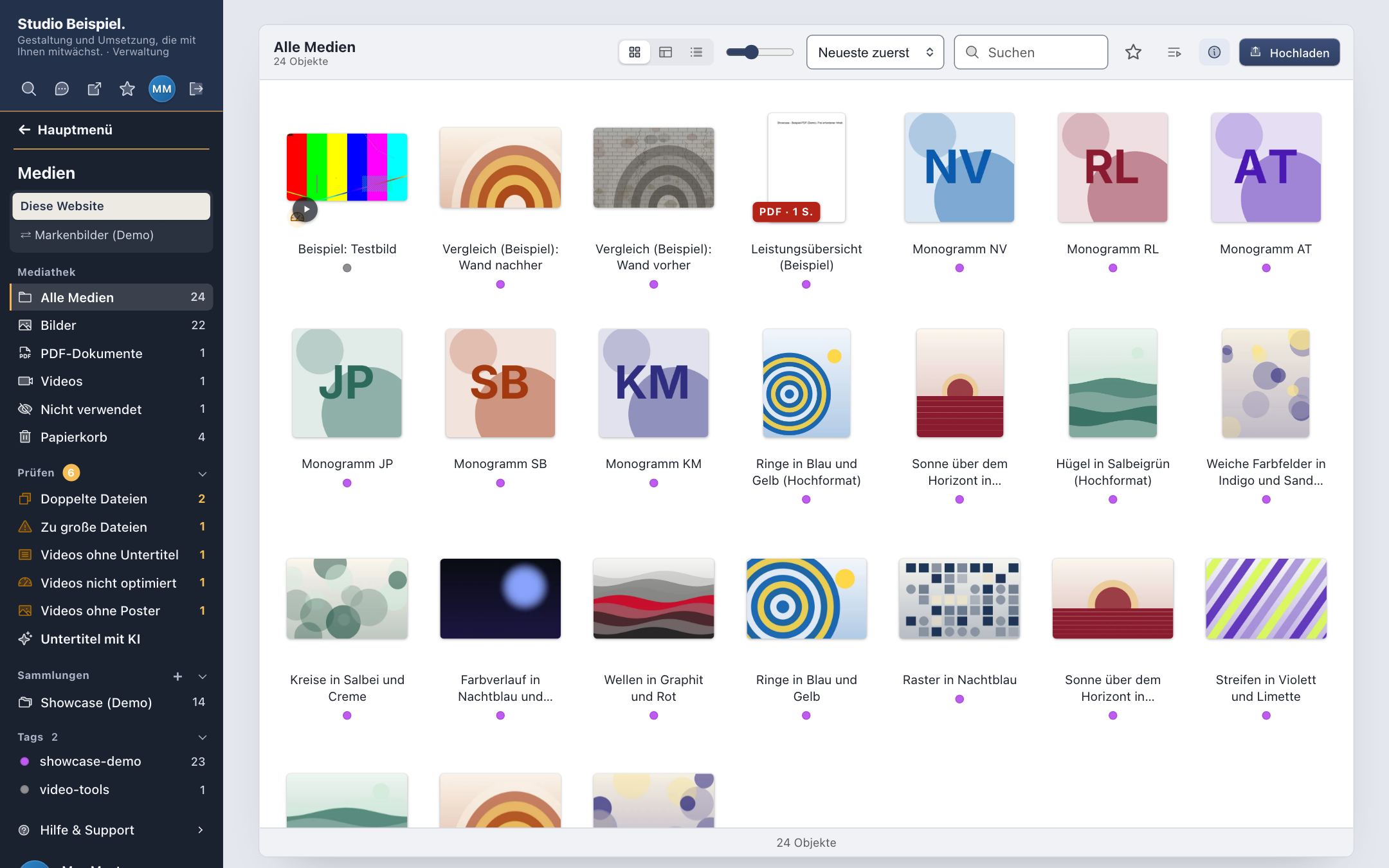This screenshot has width=1389, height=868.
Task: Collapse the Prüfen section chevron
Action: tap(203, 473)
